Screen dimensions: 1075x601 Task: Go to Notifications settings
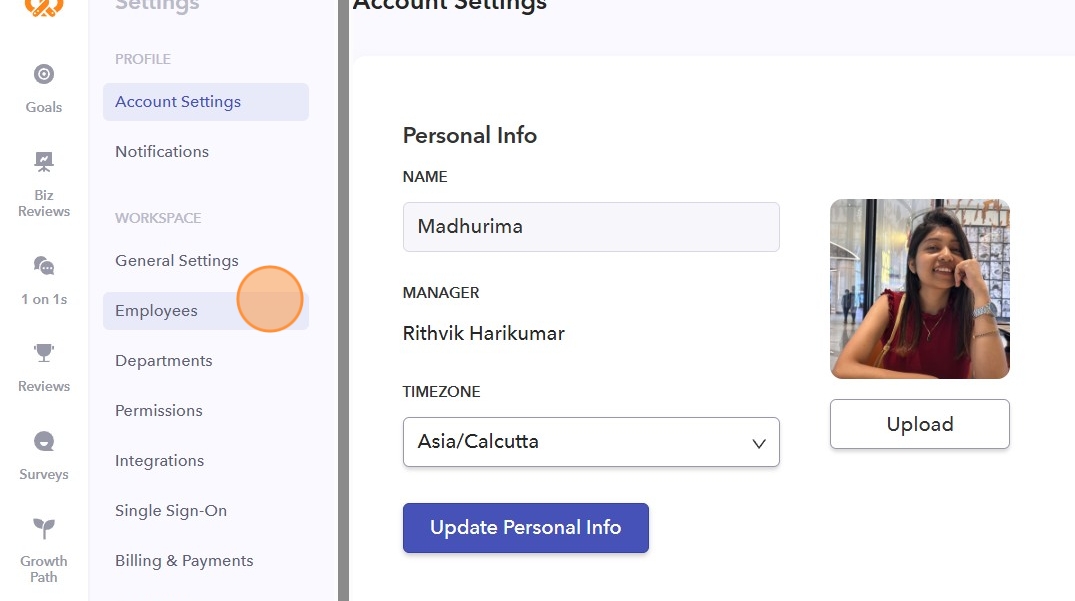click(x=162, y=152)
